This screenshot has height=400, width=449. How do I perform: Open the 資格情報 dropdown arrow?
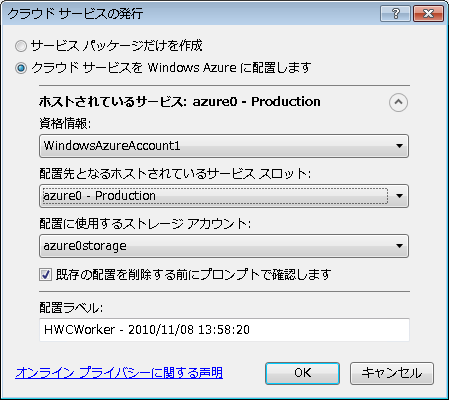tap(399, 146)
